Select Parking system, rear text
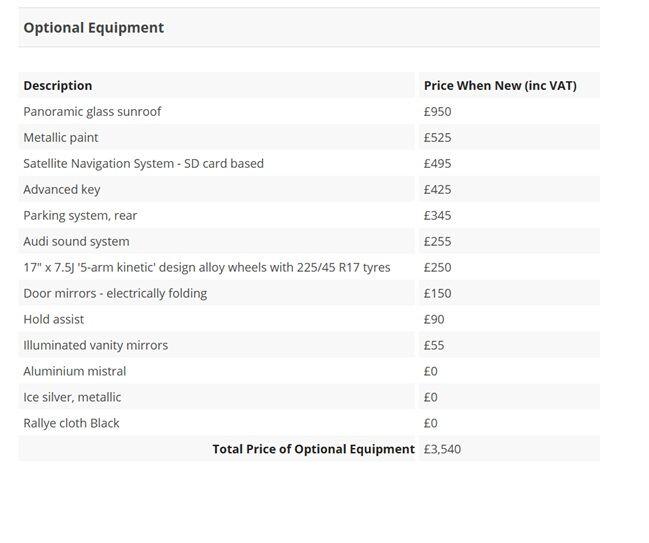Viewport: 649px width, 543px height. 80,216
